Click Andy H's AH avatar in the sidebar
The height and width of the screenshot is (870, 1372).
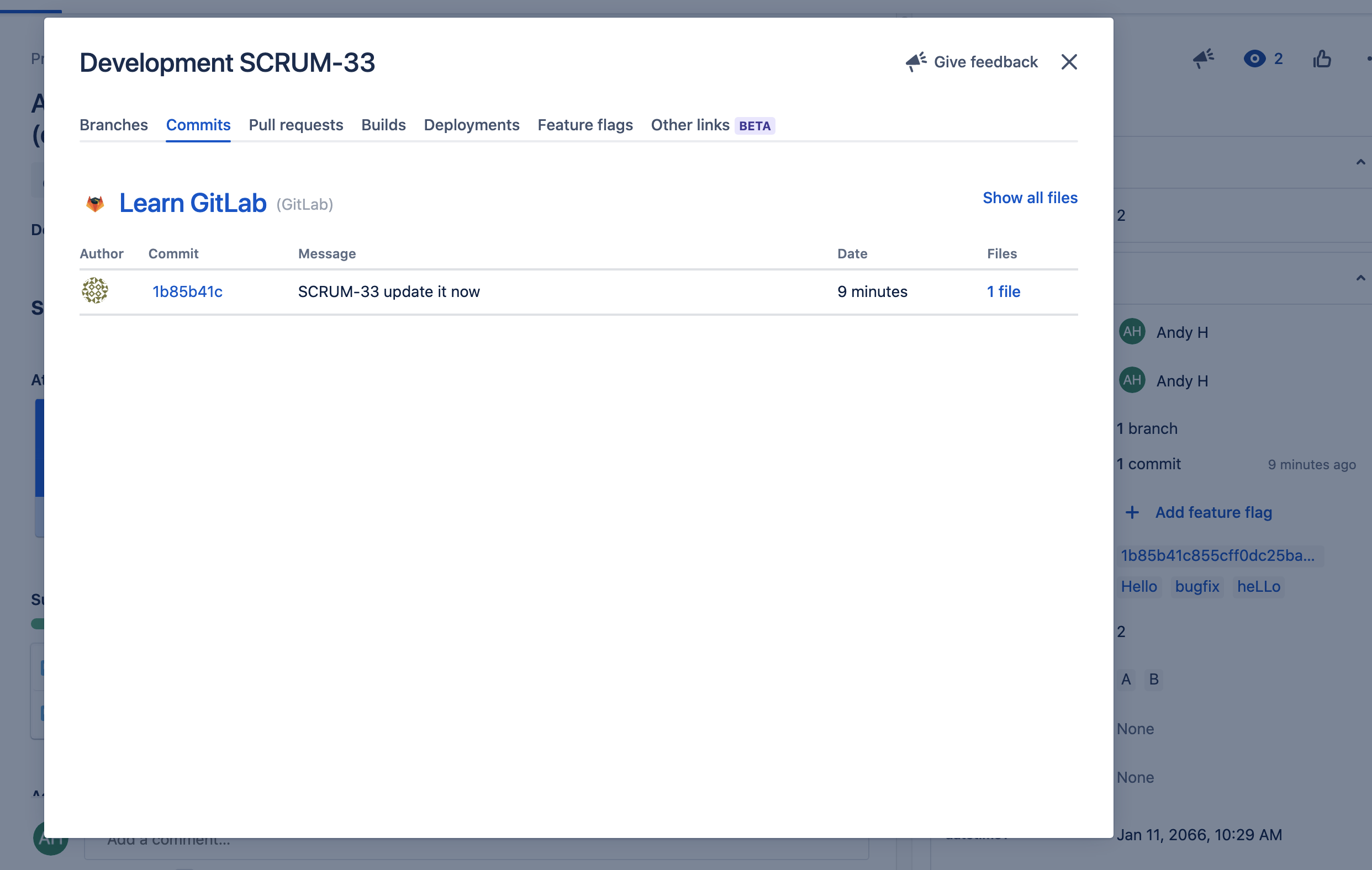coord(1132,332)
